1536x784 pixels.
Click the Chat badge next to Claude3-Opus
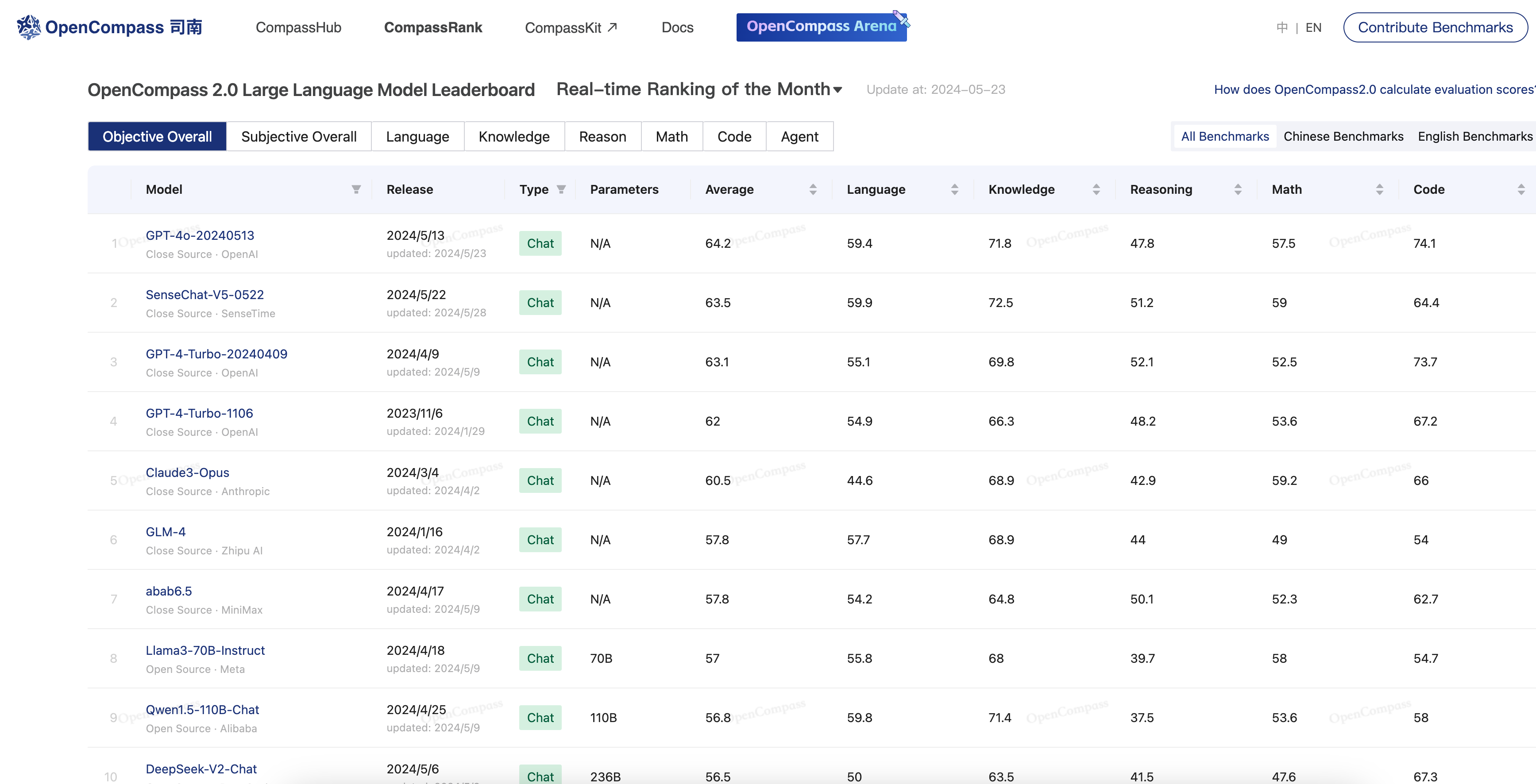point(540,480)
